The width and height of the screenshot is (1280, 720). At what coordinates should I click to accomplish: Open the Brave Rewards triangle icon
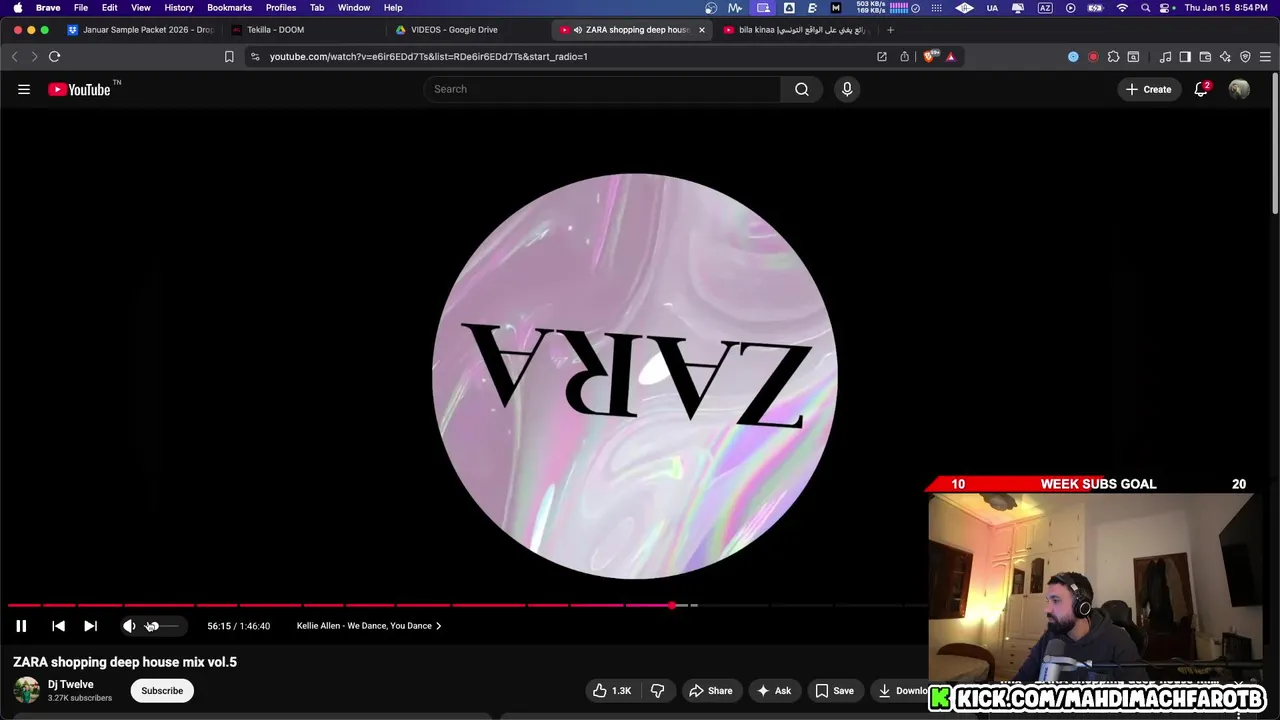(951, 57)
